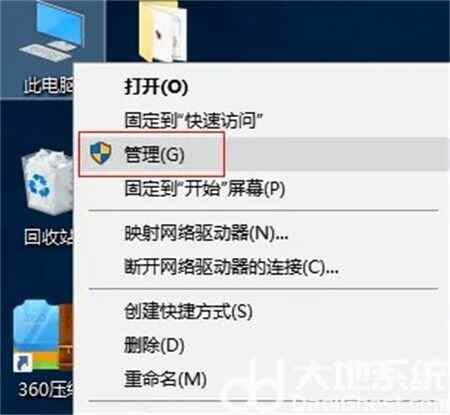Click the 此电脑 icon label text
The image size is (450, 415).
click(x=48, y=85)
